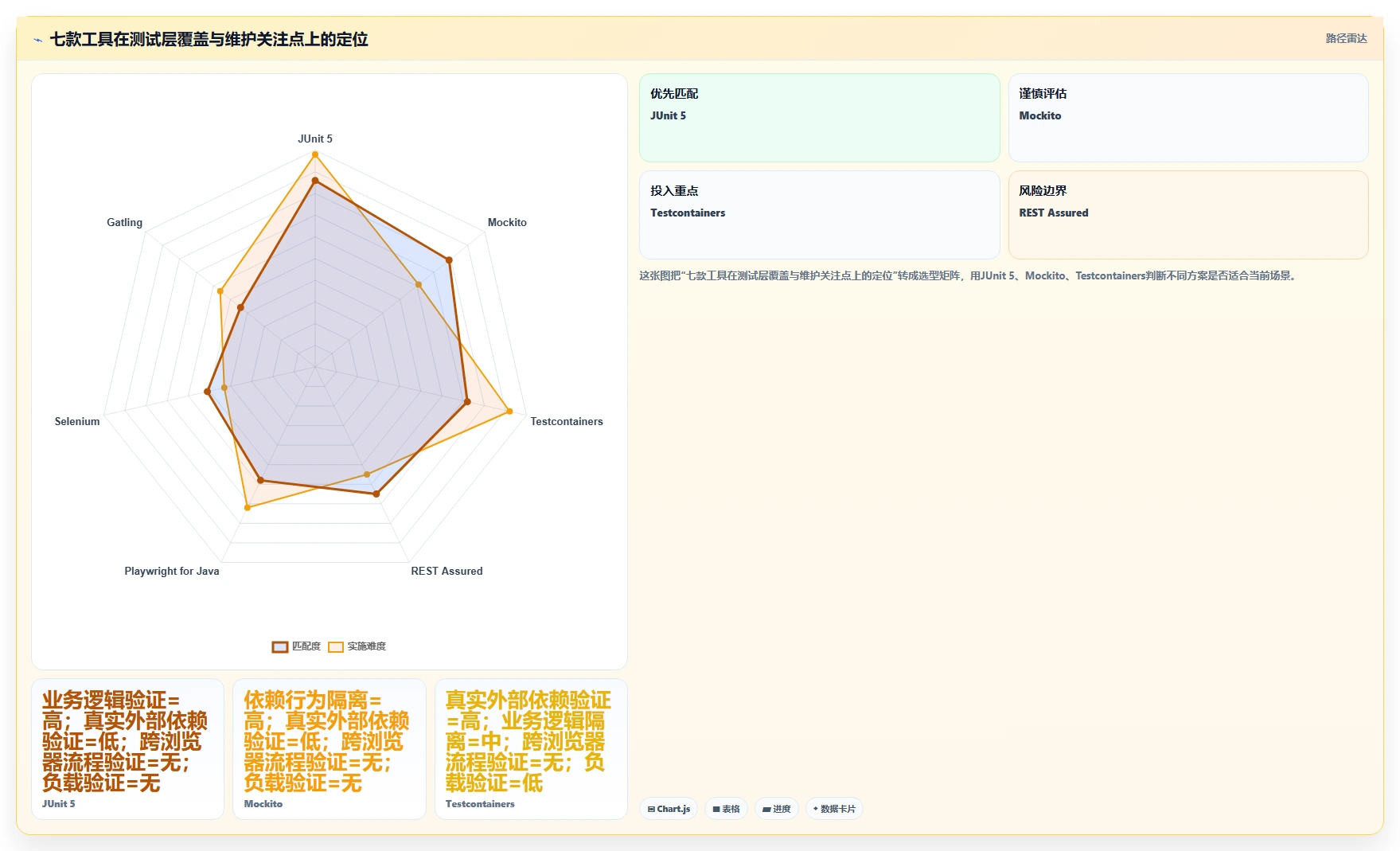
Task: Click the 进度 tag chip
Action: 777,809
